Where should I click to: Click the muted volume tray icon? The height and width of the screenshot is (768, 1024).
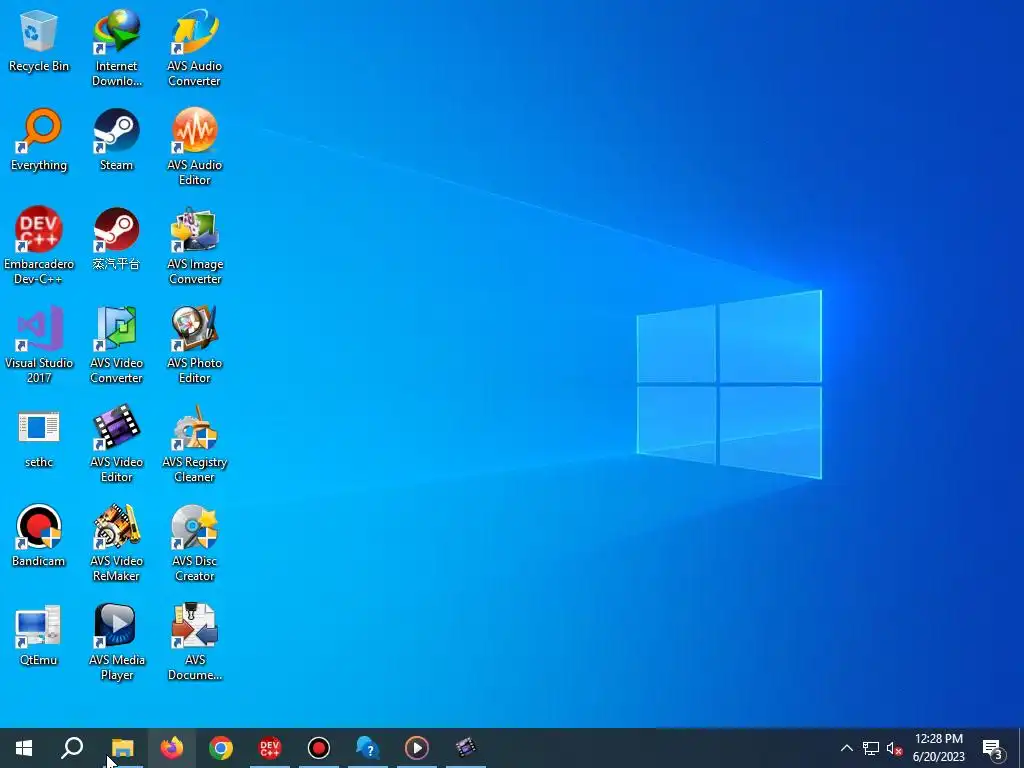(894, 748)
